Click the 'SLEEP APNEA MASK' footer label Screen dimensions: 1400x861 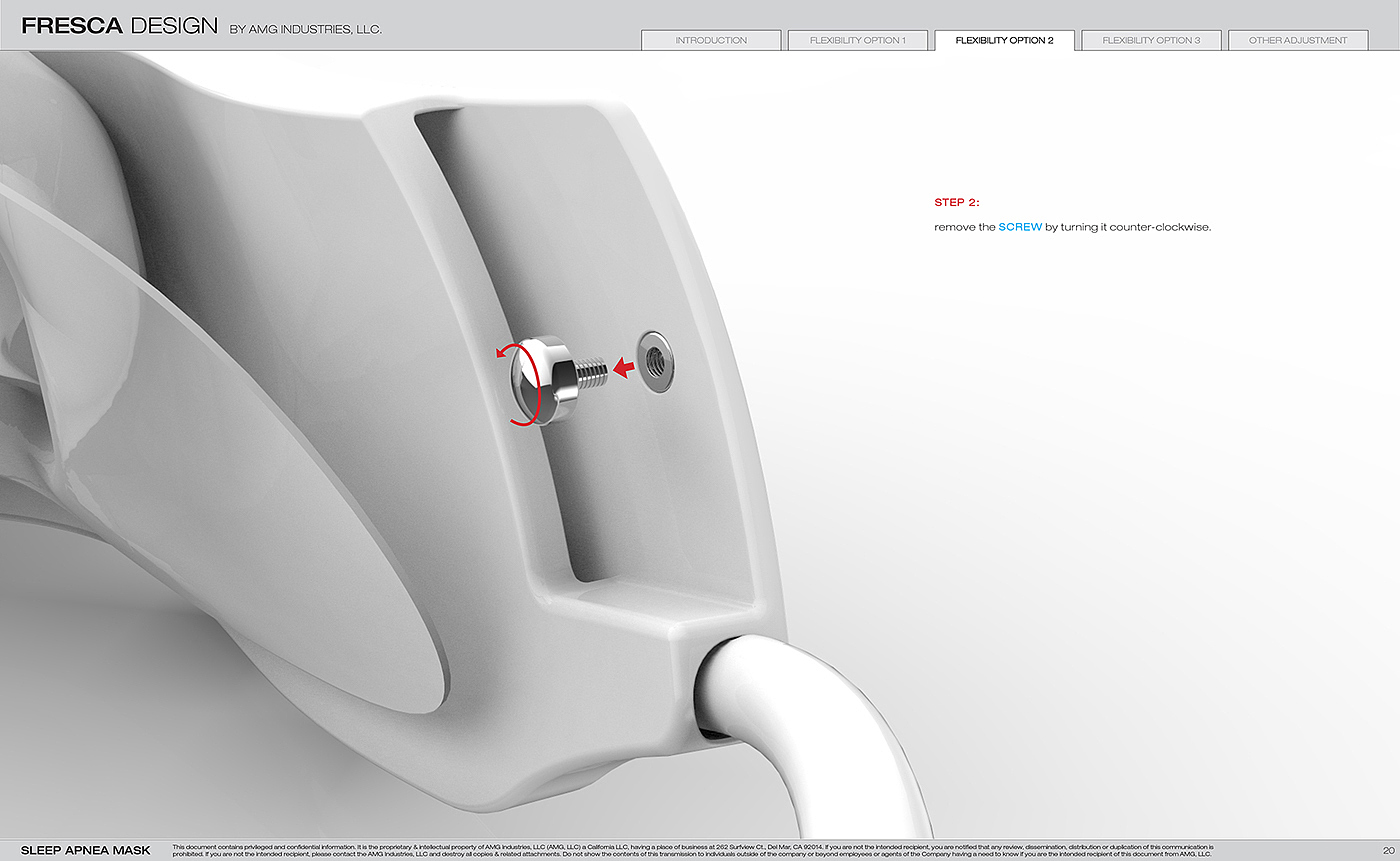pos(86,851)
